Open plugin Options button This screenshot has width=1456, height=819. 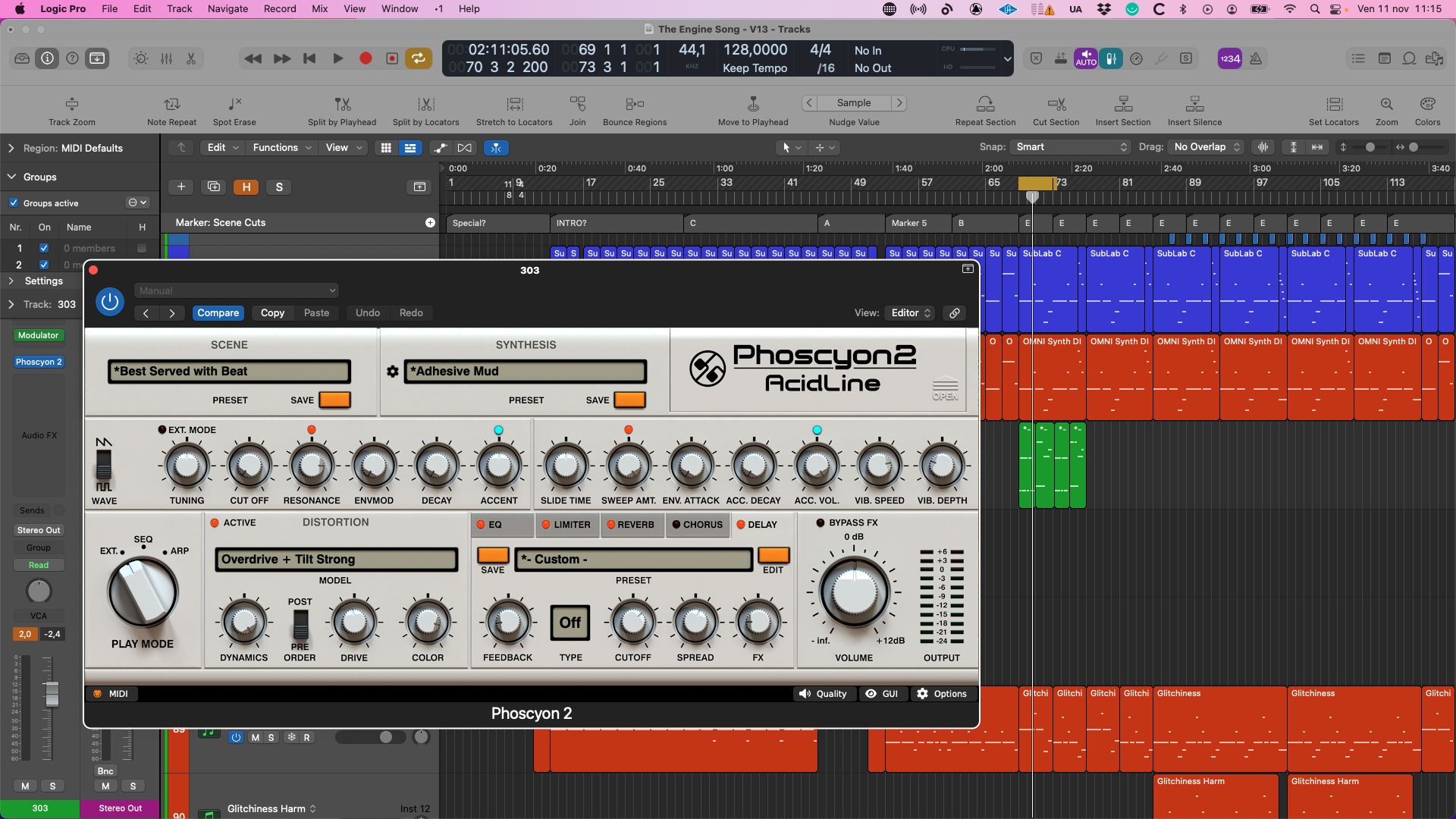942,694
